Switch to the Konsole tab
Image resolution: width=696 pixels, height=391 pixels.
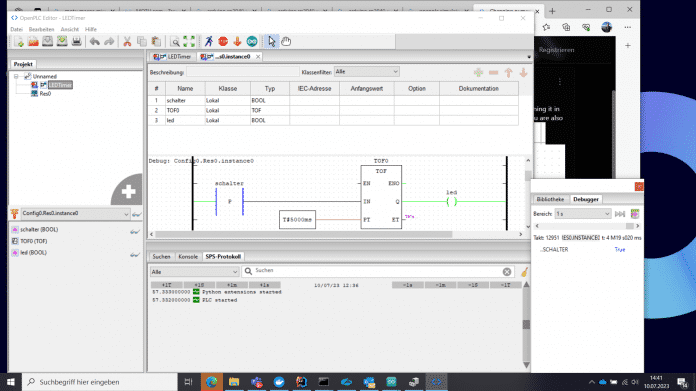(x=188, y=257)
